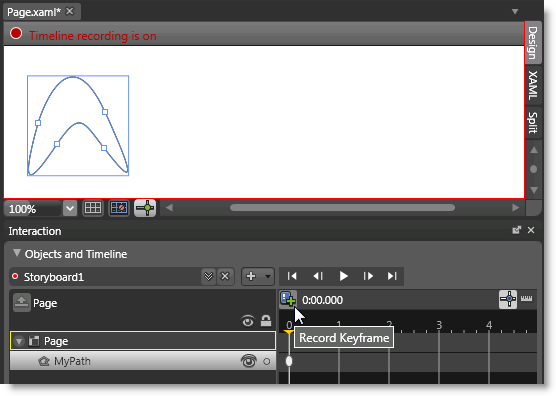Close the Storyboard1 storyboard
Viewport: 556px width, 396px height.
click(225, 276)
